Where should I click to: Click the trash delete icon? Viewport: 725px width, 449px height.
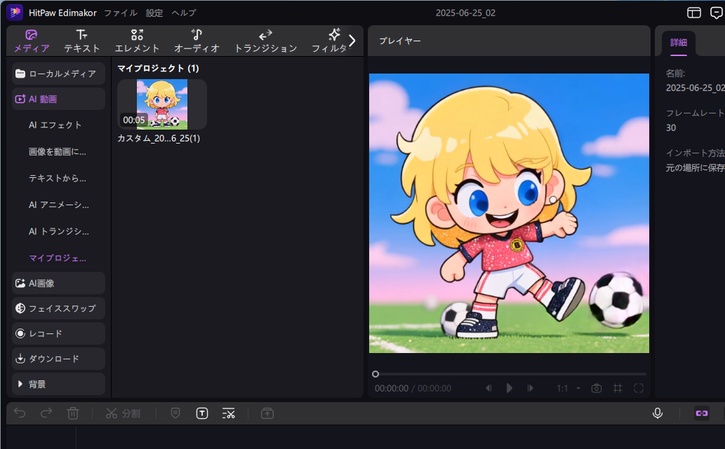click(x=73, y=413)
